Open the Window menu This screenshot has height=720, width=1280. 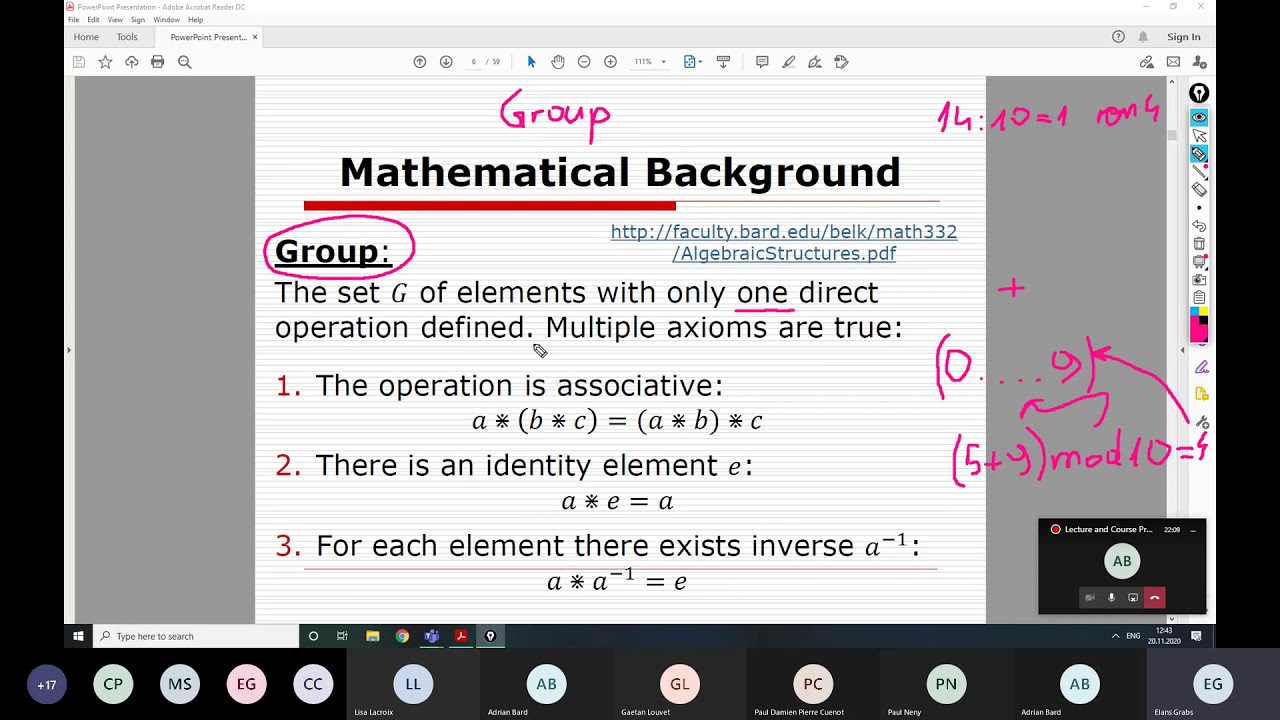(167, 20)
